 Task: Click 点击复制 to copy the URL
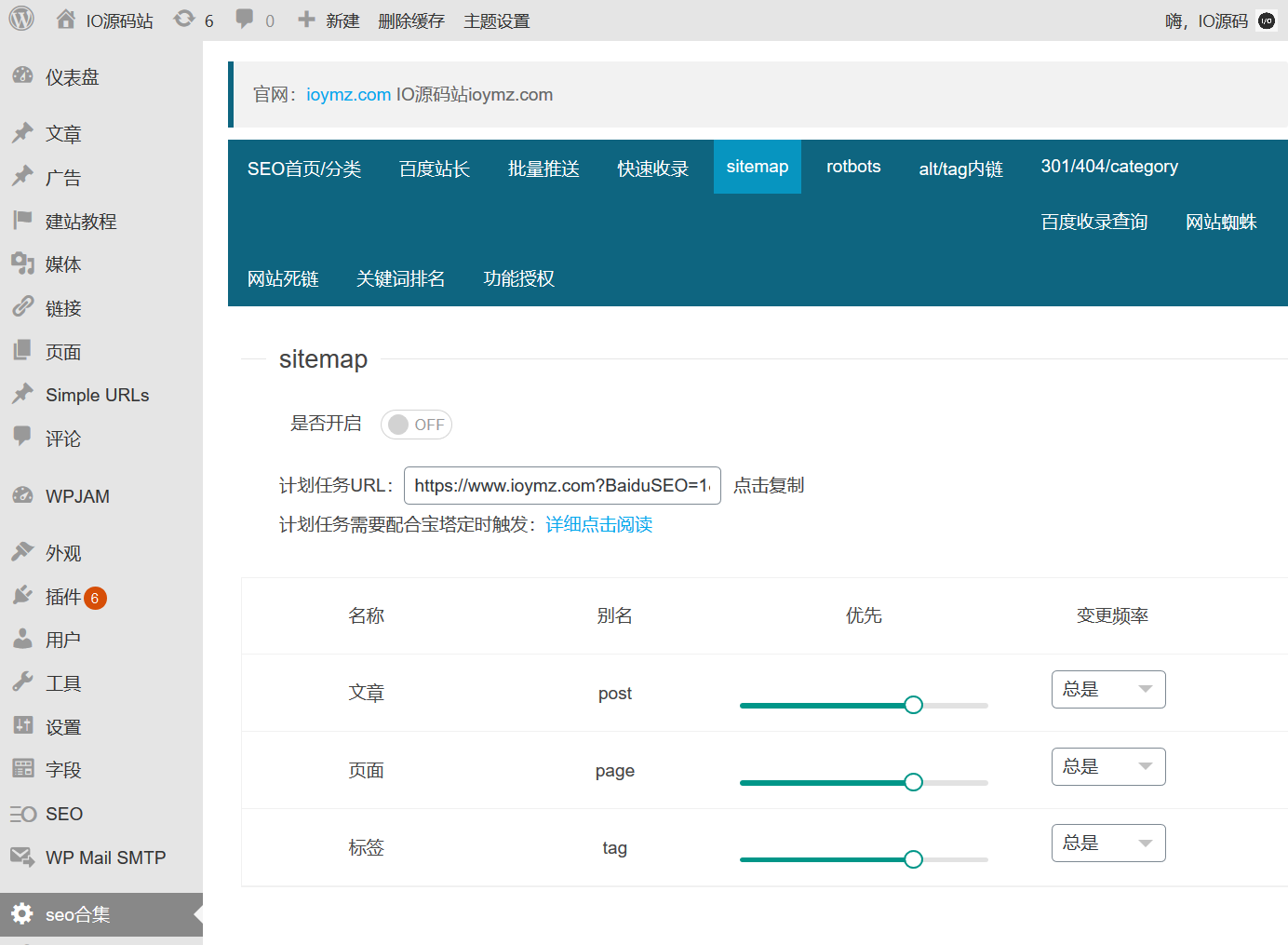768,484
